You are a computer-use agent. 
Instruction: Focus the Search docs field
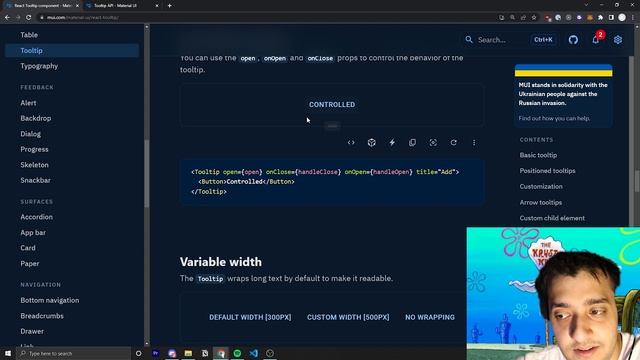[510, 40]
